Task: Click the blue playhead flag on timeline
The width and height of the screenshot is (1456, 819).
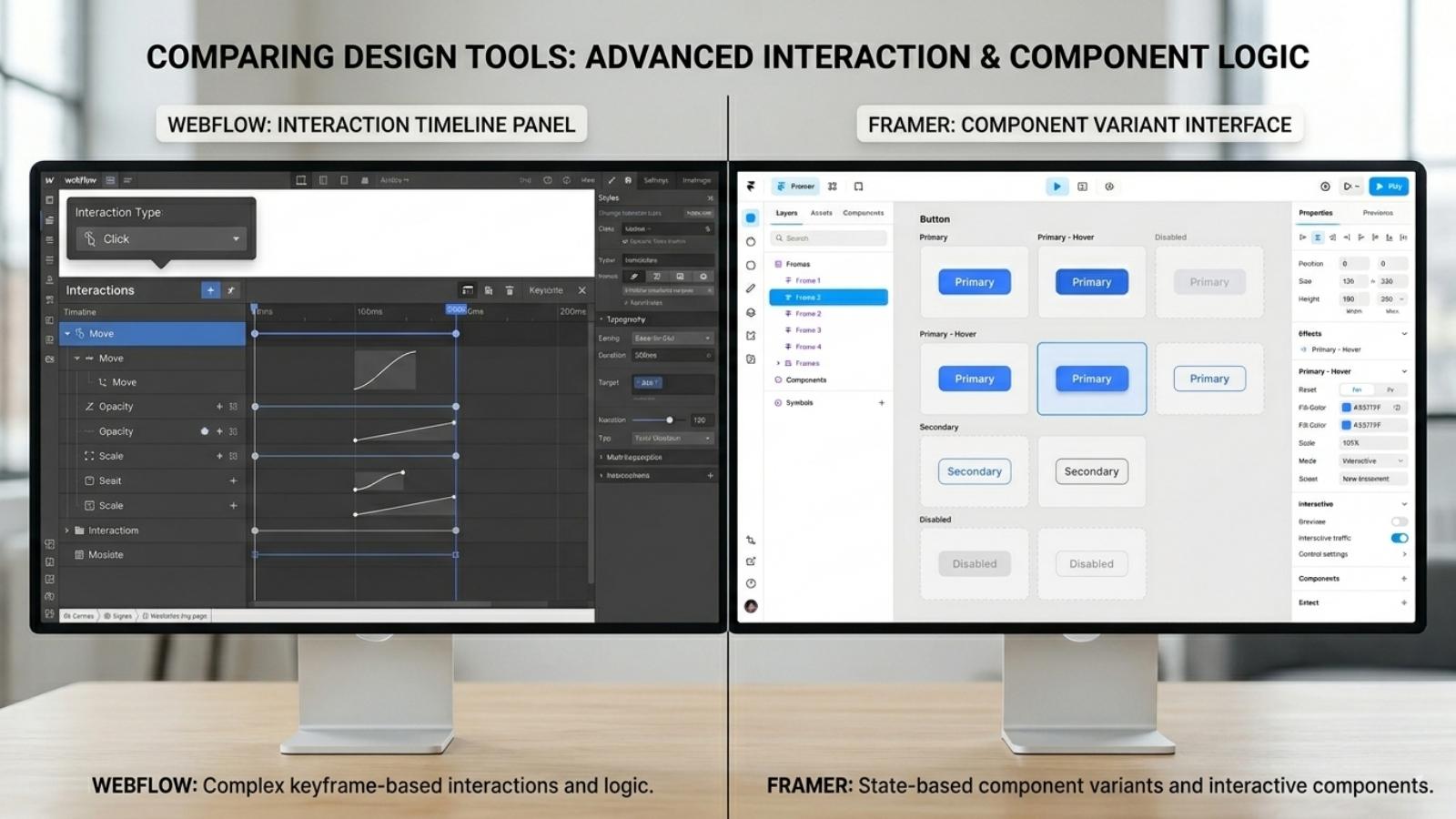Action: [x=456, y=309]
